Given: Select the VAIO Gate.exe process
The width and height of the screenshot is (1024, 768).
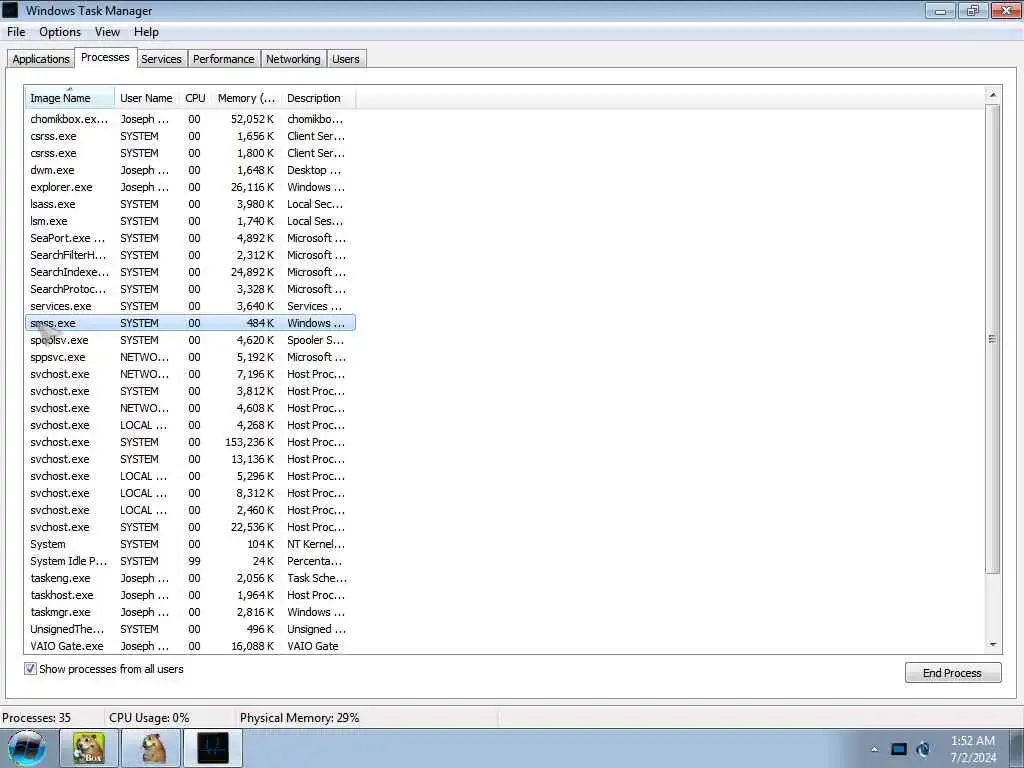Looking at the screenshot, I should point(190,646).
